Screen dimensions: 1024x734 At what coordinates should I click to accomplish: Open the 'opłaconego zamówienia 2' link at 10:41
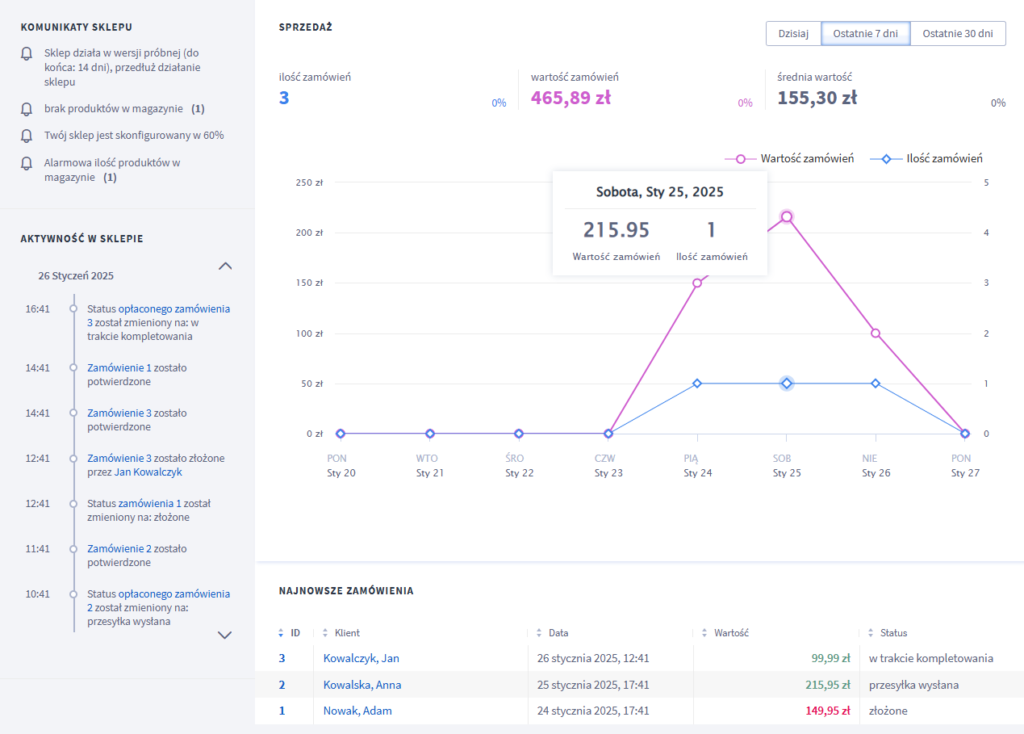pos(159,601)
